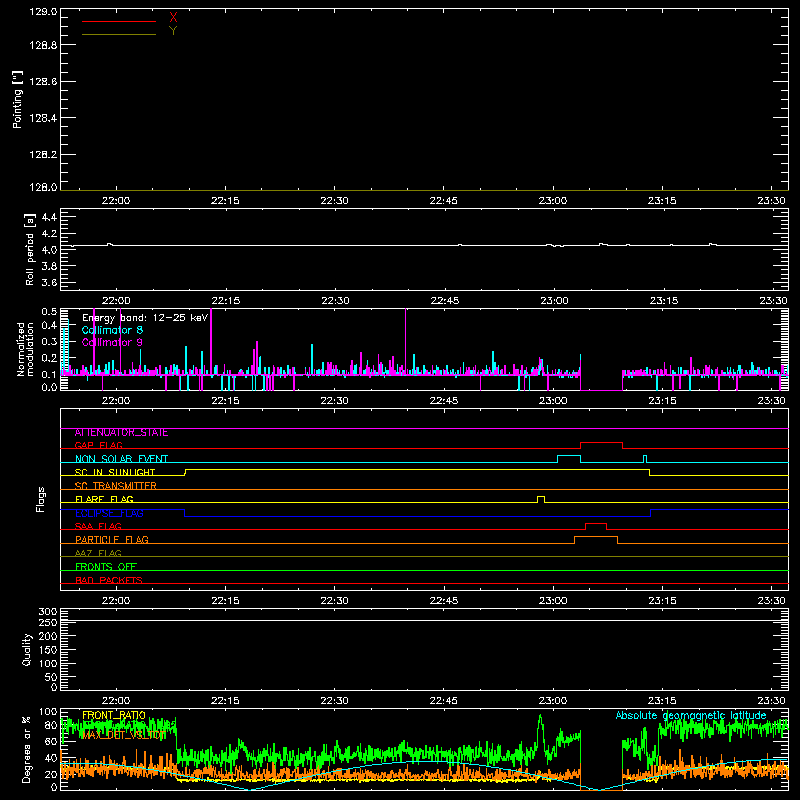Click the 'Degrees or %' axis title
The image size is (800, 800).
26,749
